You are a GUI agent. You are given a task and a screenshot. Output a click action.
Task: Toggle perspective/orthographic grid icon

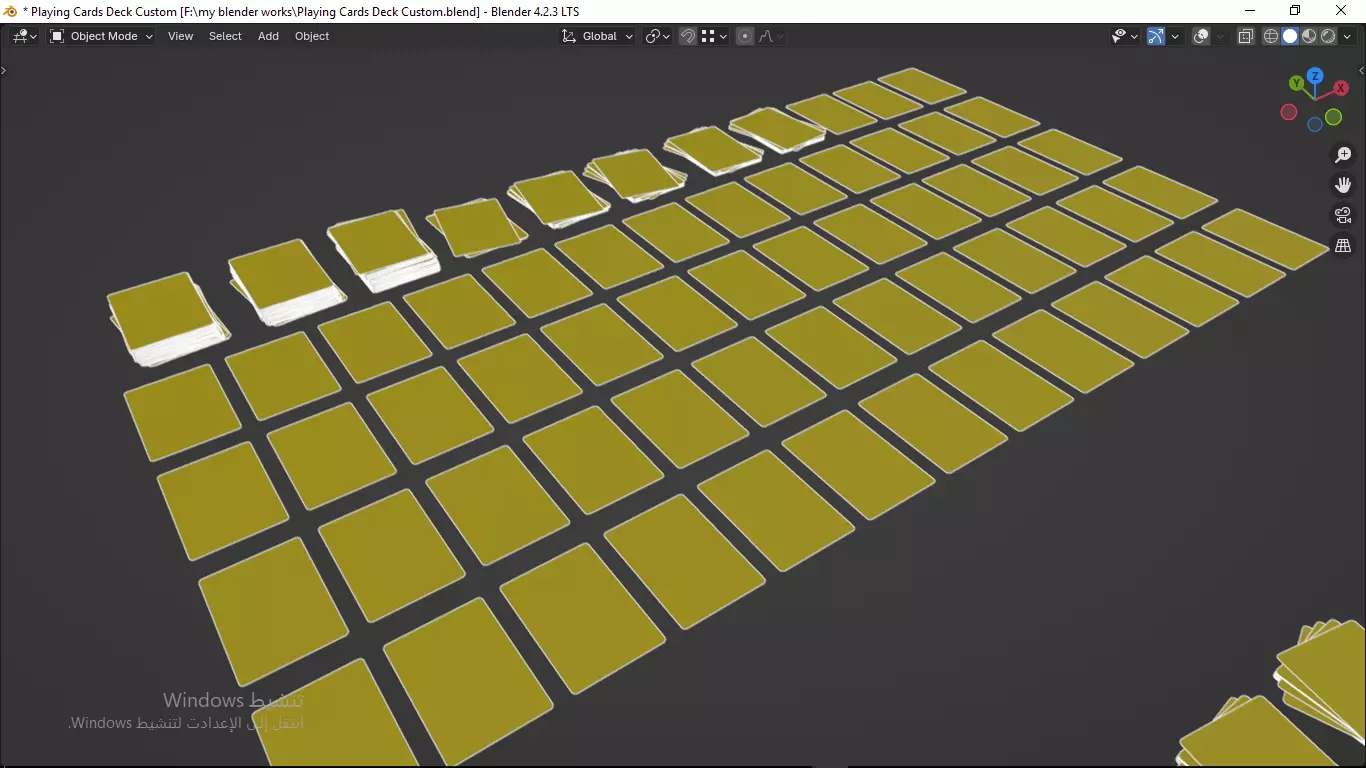pos(1343,245)
